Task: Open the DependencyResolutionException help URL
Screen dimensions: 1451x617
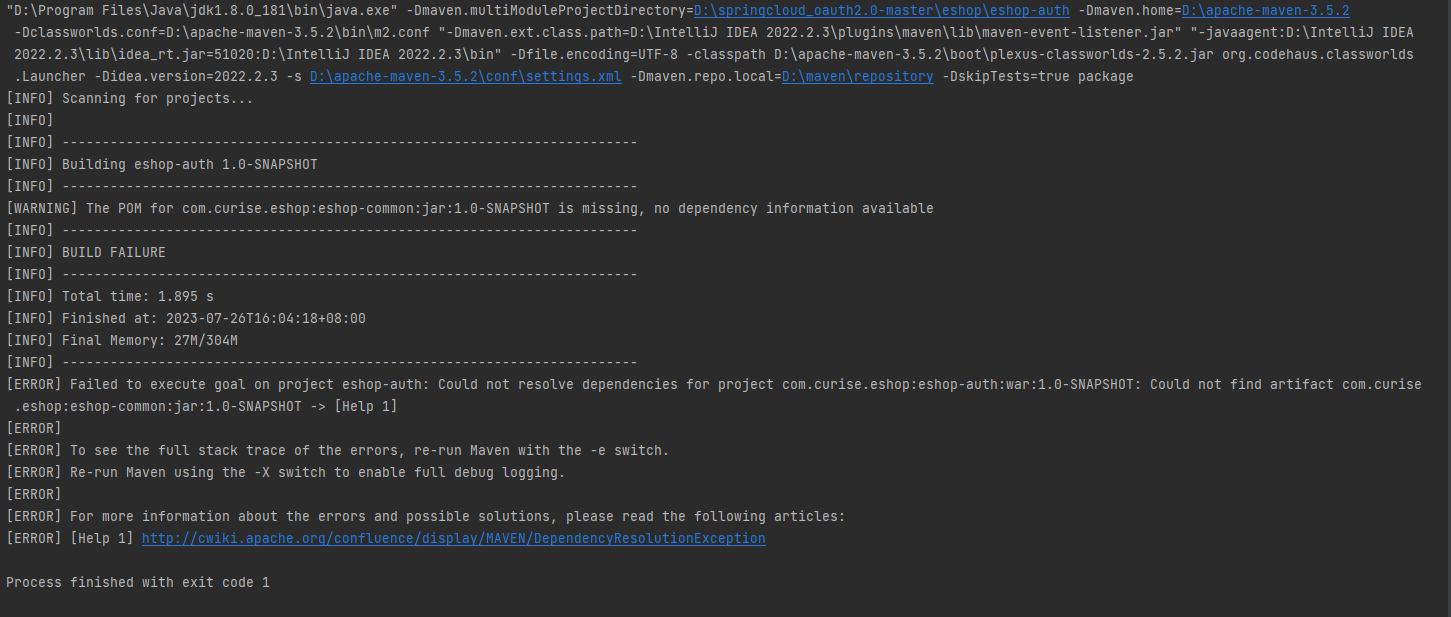Action: click(x=453, y=539)
